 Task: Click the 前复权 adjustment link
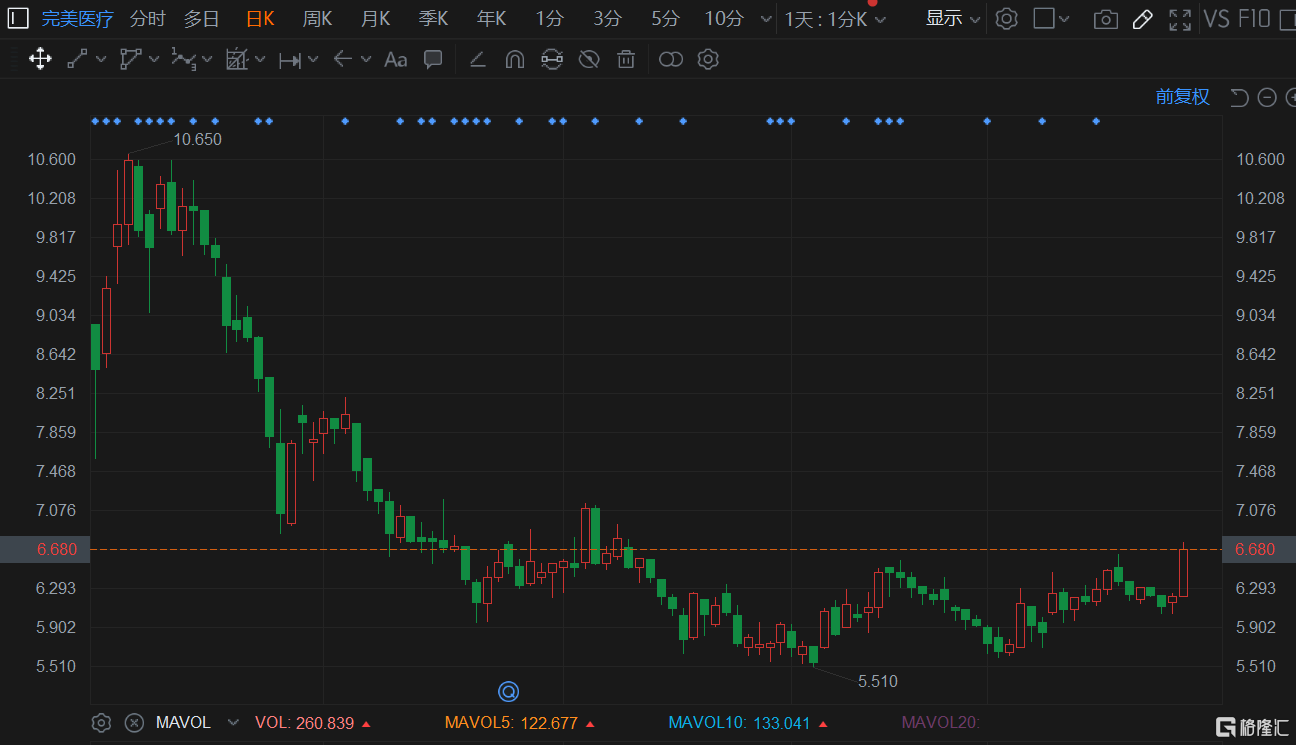tap(1182, 97)
